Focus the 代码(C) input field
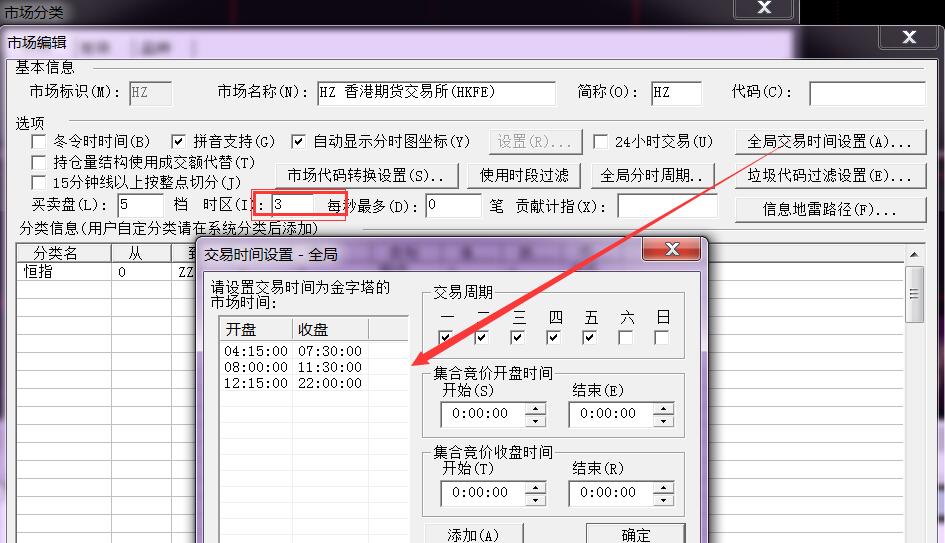 tap(867, 93)
